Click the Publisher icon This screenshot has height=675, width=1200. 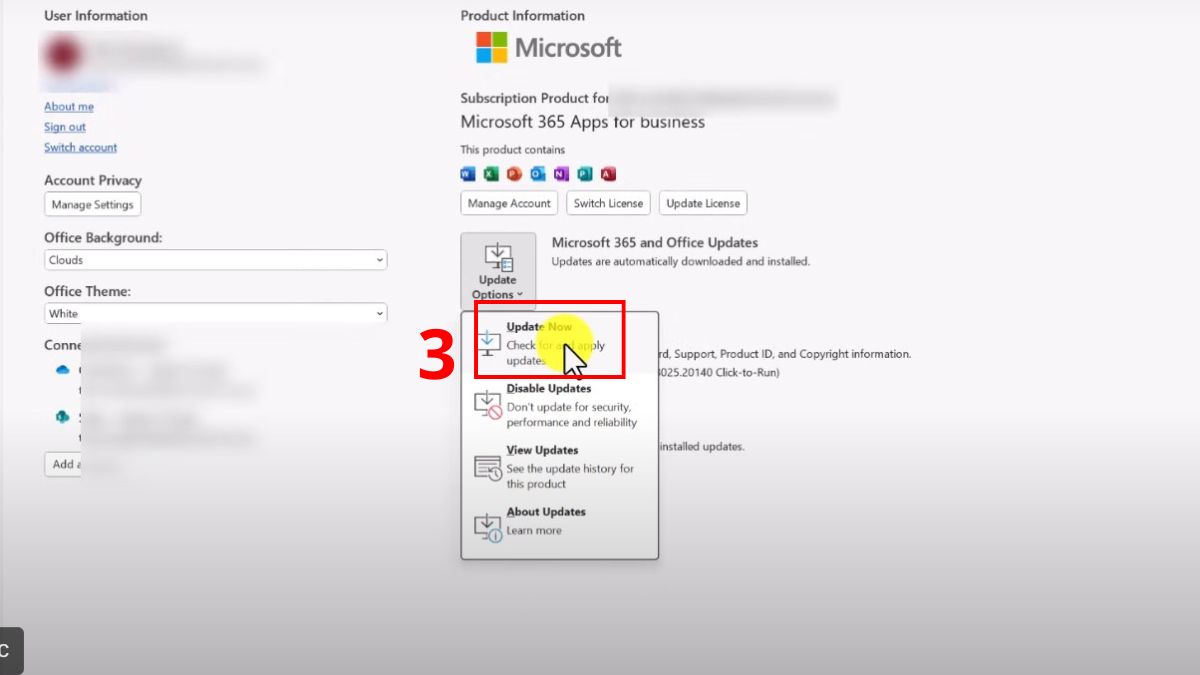tap(583, 173)
